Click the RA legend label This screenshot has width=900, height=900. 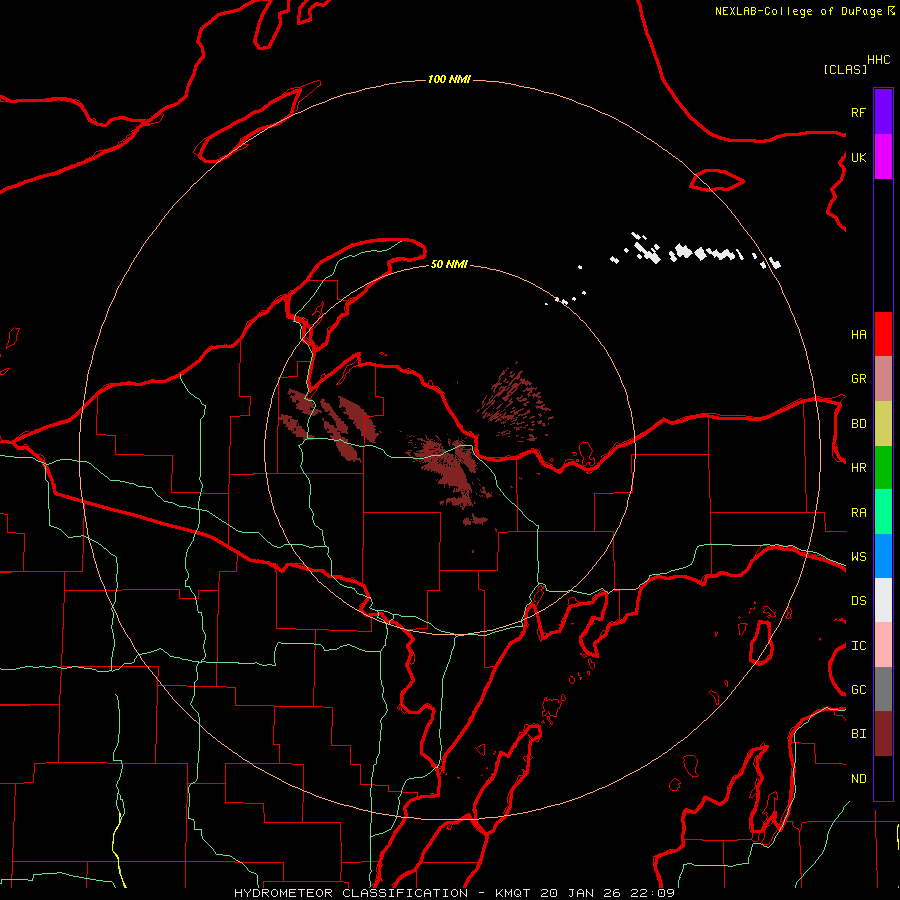pos(858,512)
